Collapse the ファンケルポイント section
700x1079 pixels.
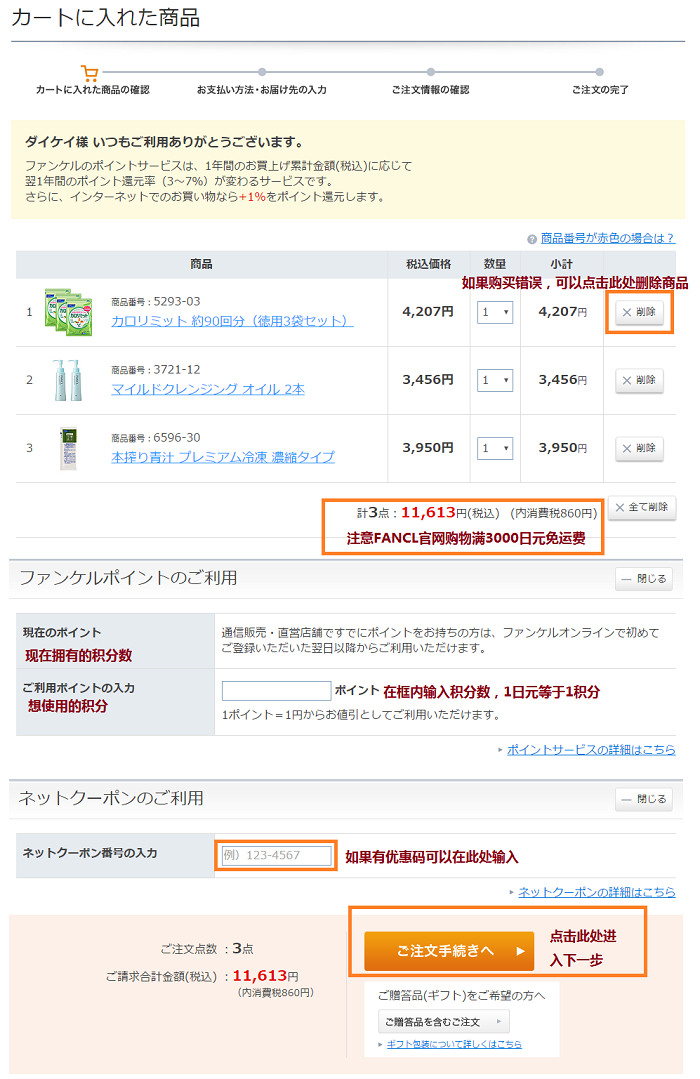pos(643,579)
